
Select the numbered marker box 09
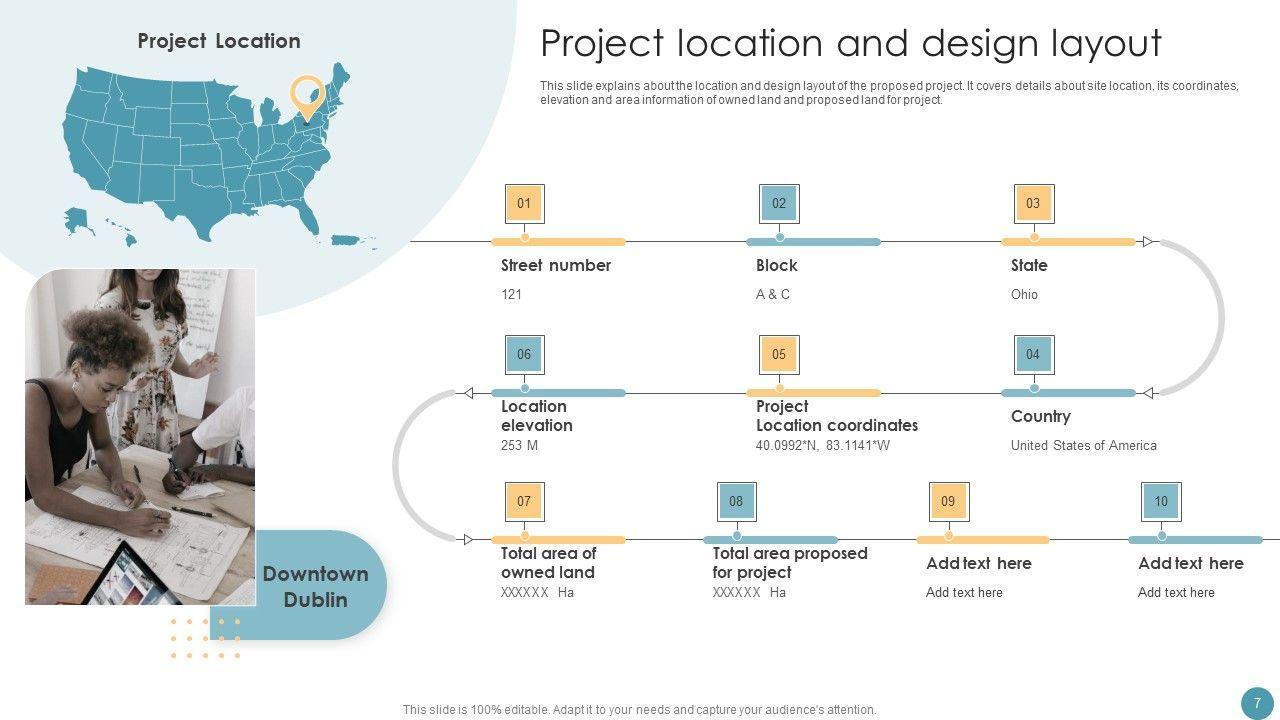pyautogui.click(x=948, y=501)
